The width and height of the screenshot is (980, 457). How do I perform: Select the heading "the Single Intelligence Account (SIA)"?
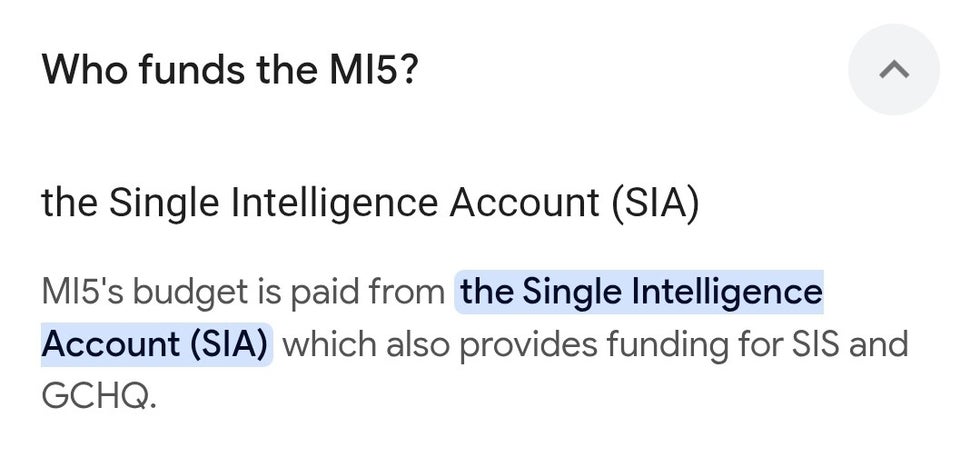tap(370, 203)
